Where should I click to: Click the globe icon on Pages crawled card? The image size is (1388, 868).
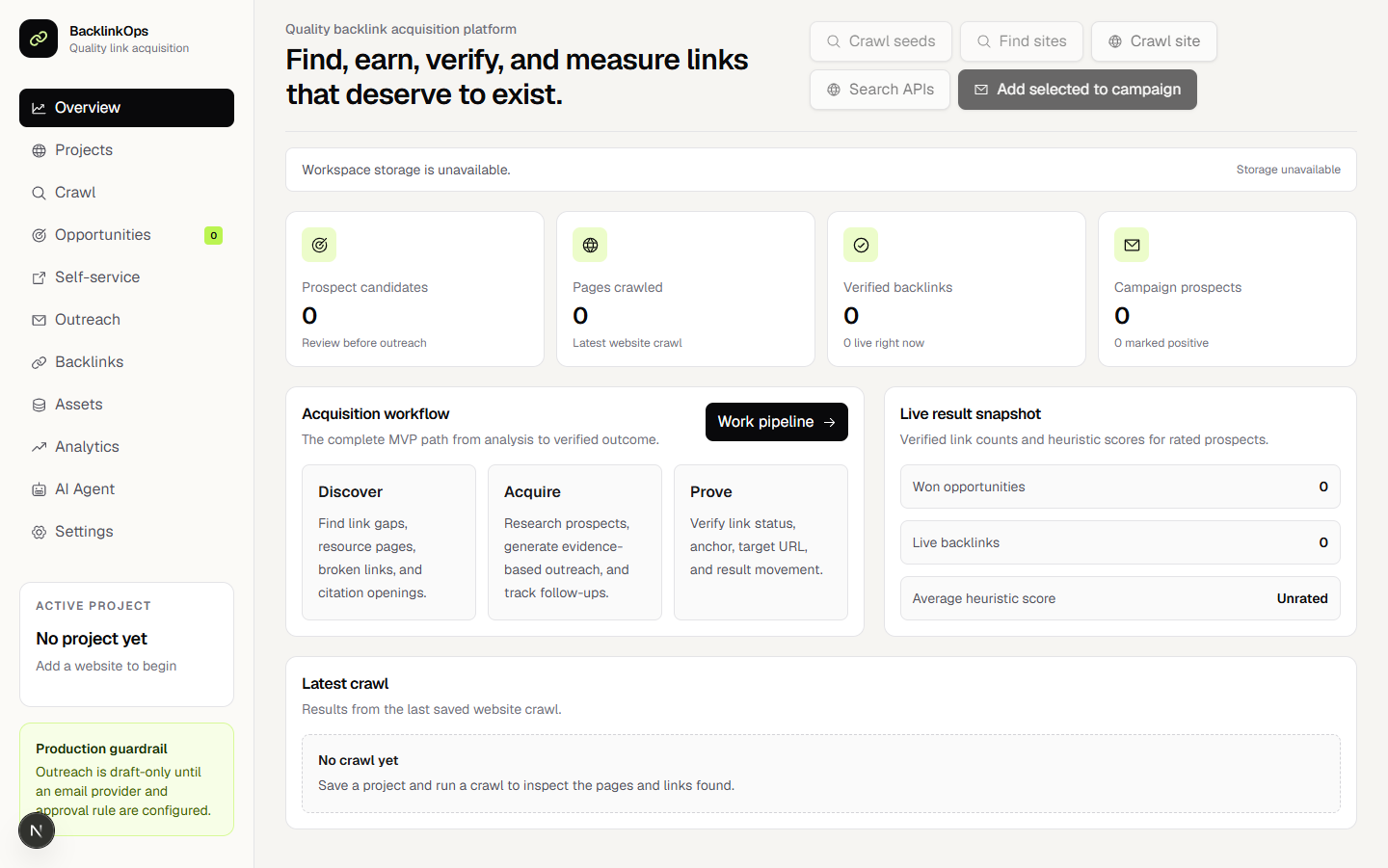590,245
